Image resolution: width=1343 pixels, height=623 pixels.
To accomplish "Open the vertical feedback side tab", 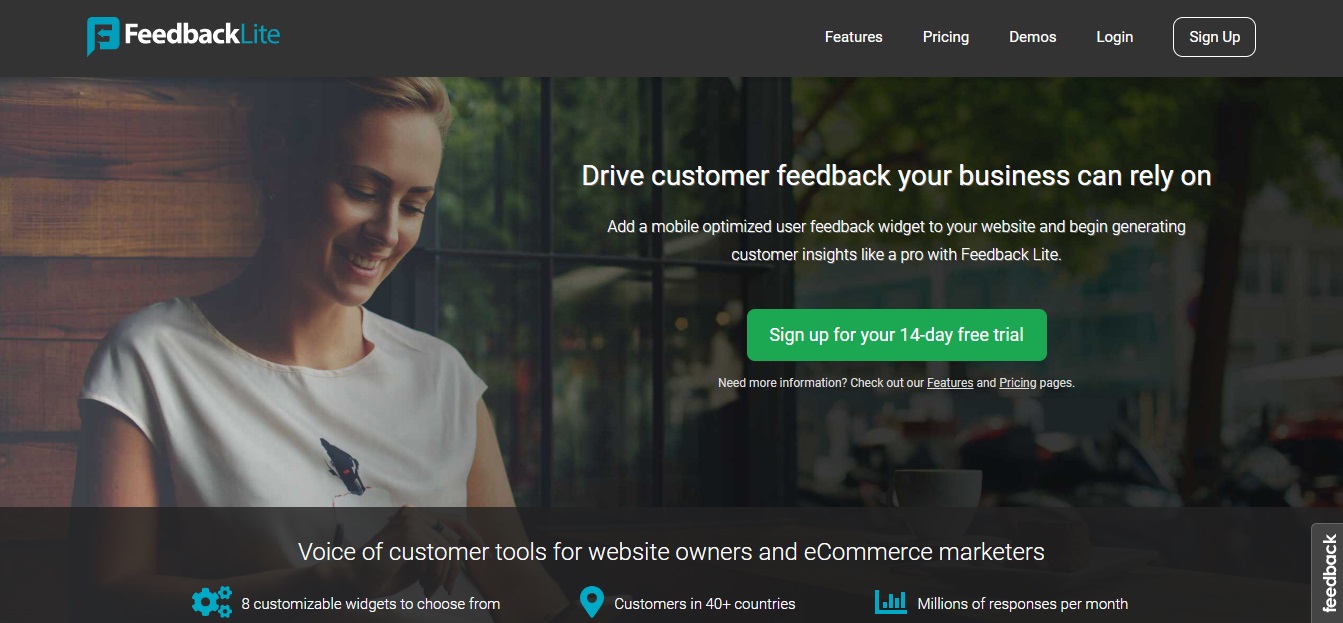I will 1328,573.
